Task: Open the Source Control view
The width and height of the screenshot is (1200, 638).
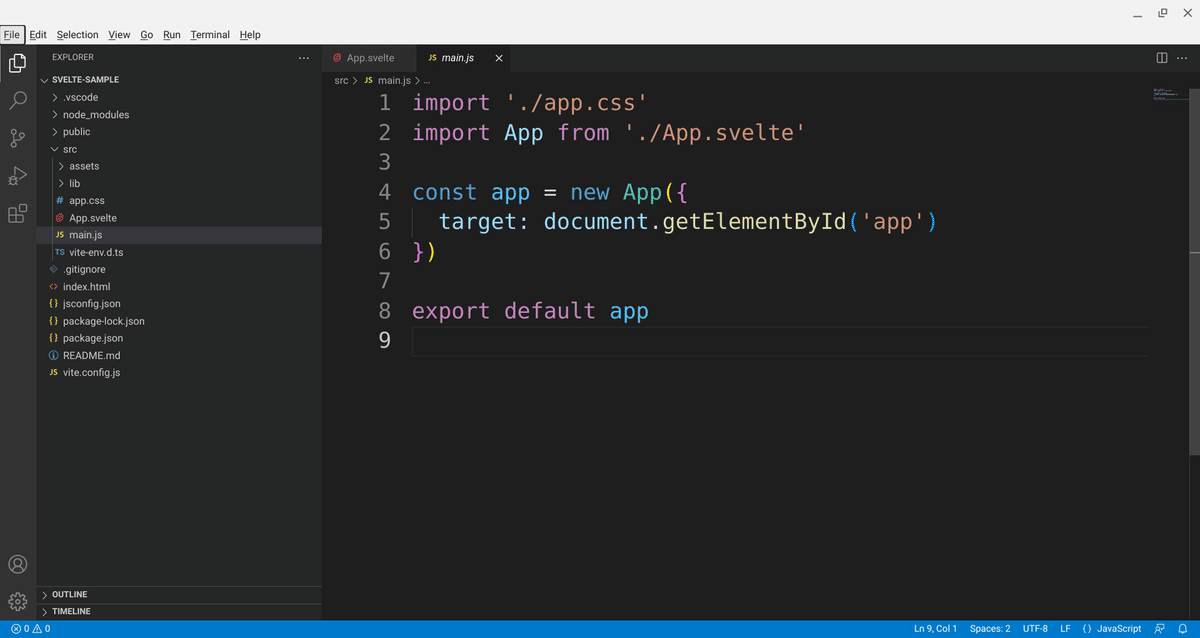Action: point(18,138)
